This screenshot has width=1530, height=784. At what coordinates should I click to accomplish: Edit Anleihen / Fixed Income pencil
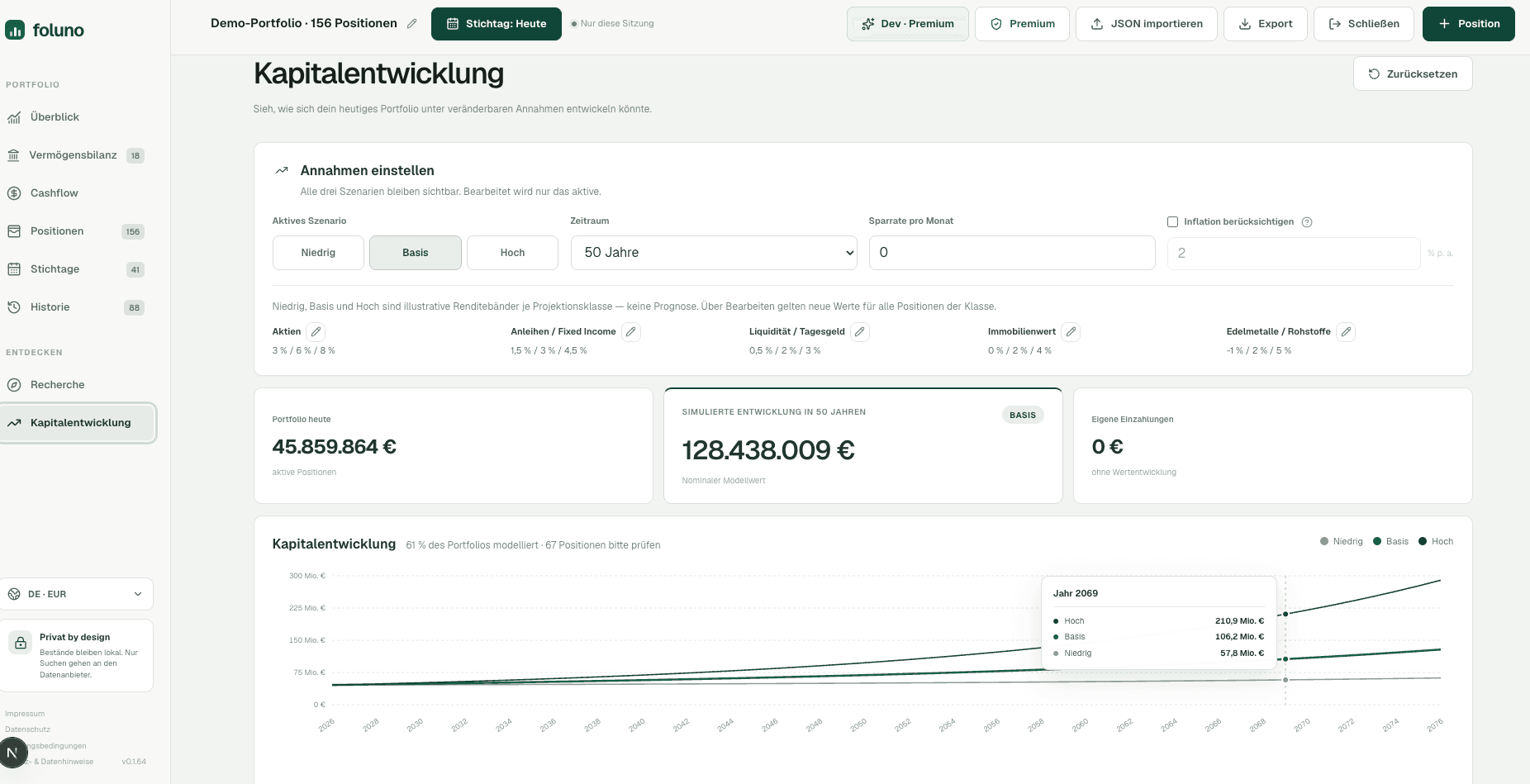pos(631,332)
